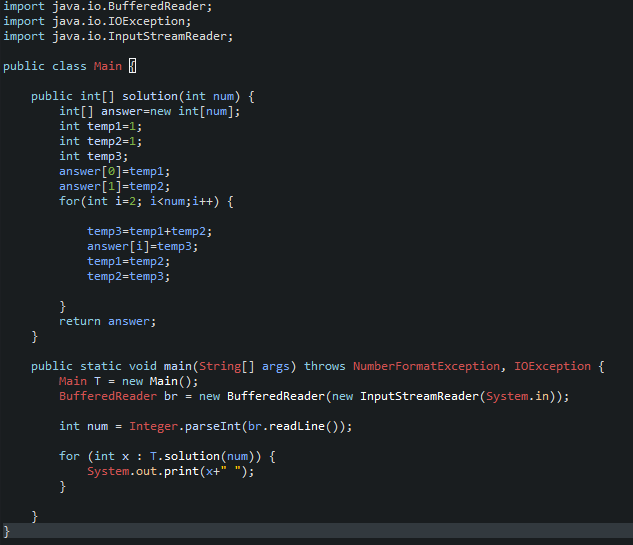Click 'main' in 'public static void main'
633x545 pixels.
coord(178,366)
